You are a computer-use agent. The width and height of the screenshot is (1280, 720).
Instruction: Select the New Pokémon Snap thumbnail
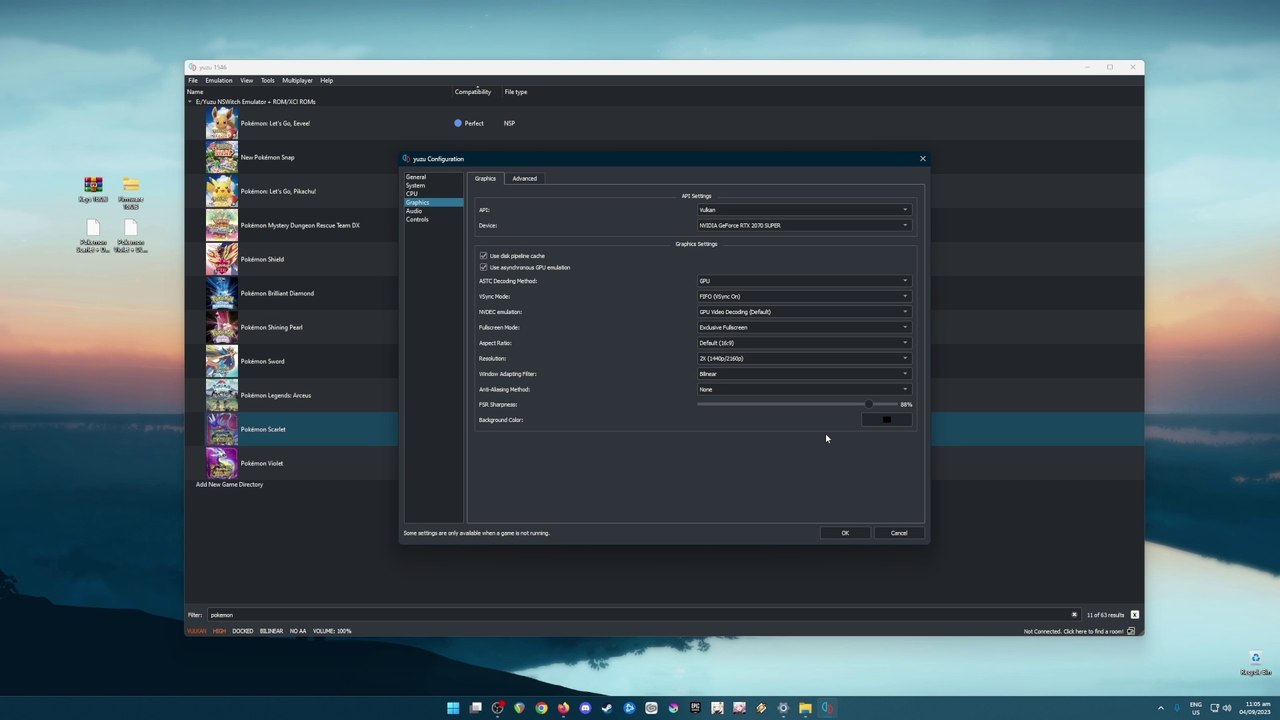222,157
